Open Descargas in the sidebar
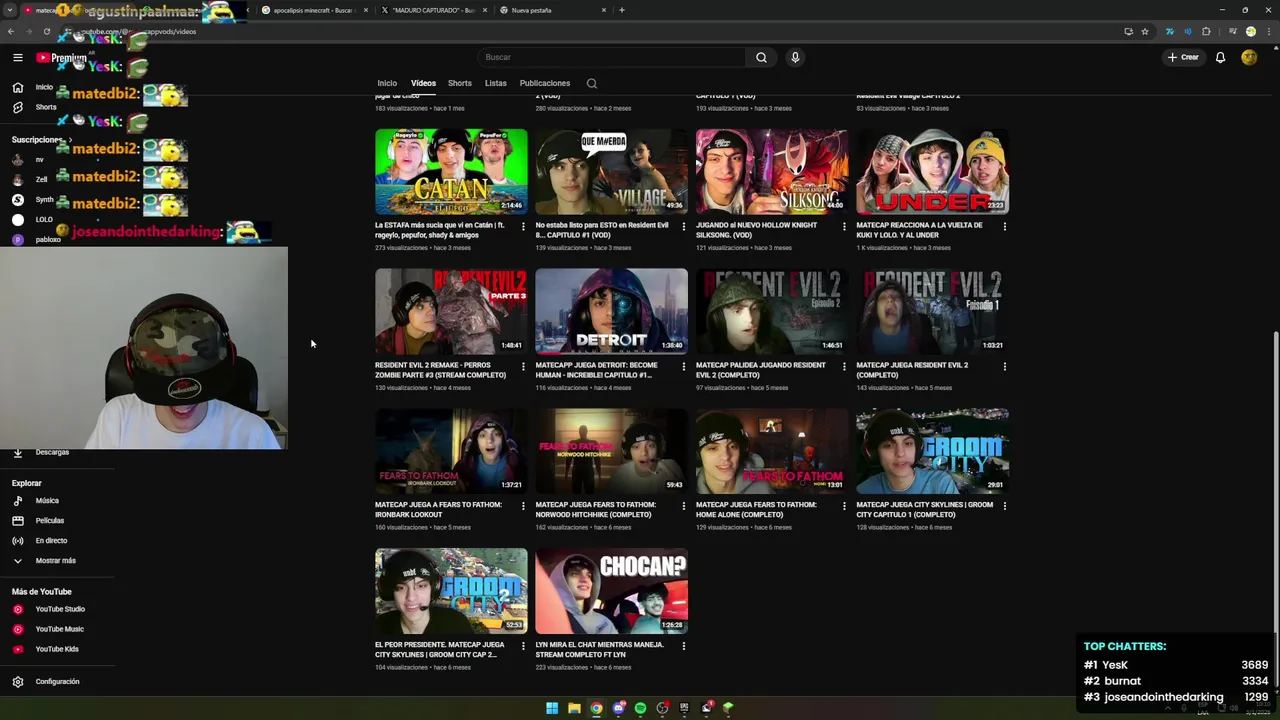Screen dimensions: 1280x720 [x=52, y=452]
